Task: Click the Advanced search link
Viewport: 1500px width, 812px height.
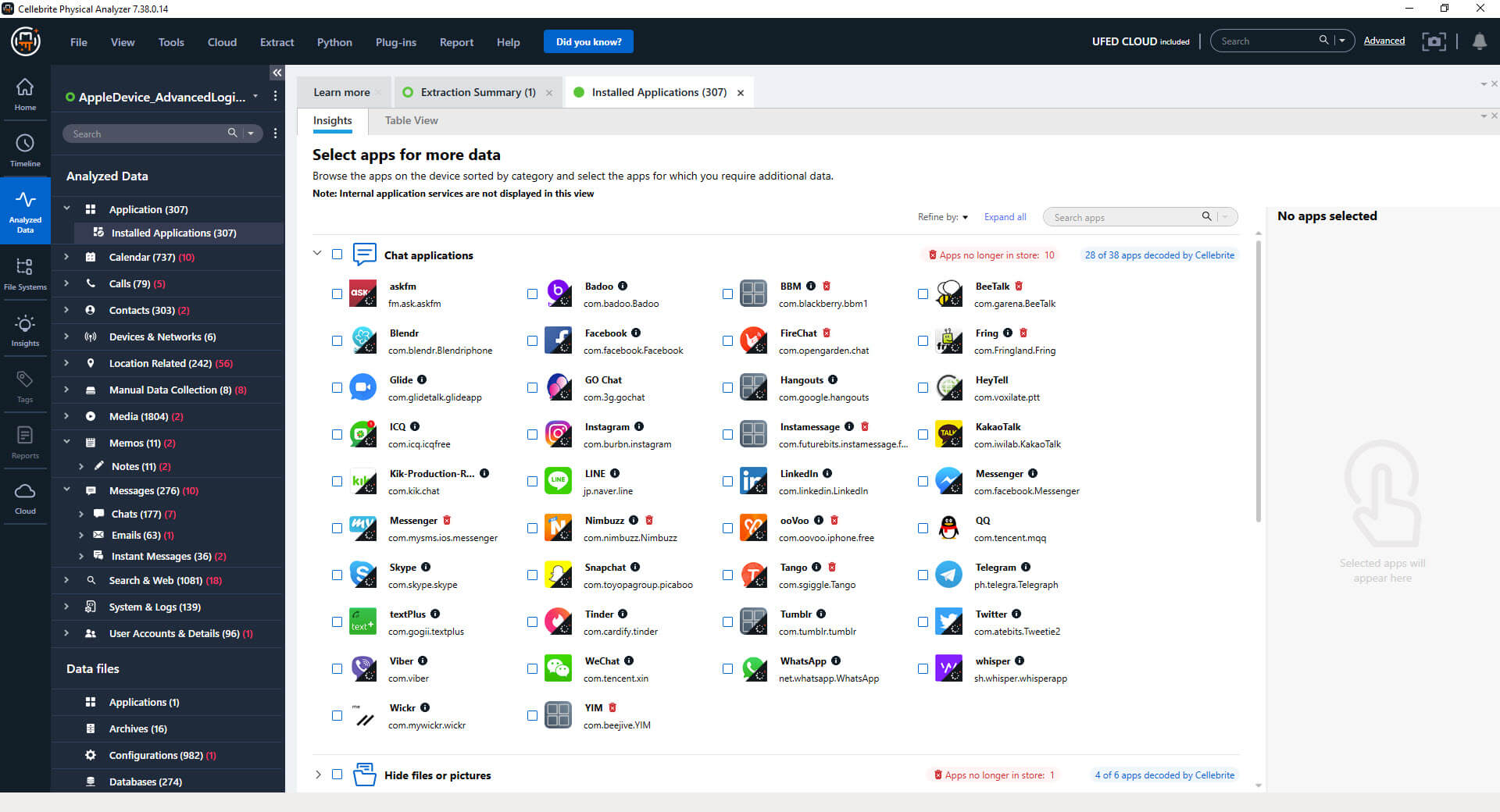Action: click(1384, 41)
